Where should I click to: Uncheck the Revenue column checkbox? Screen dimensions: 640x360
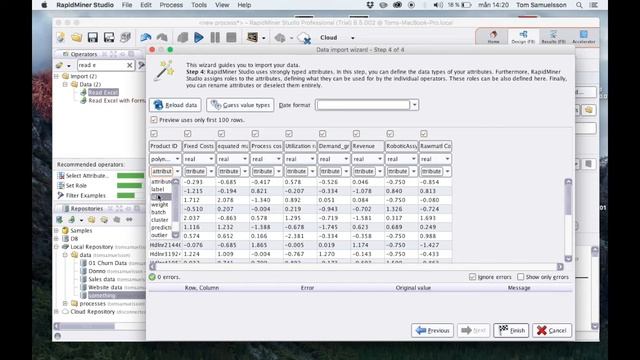[x=356, y=133]
